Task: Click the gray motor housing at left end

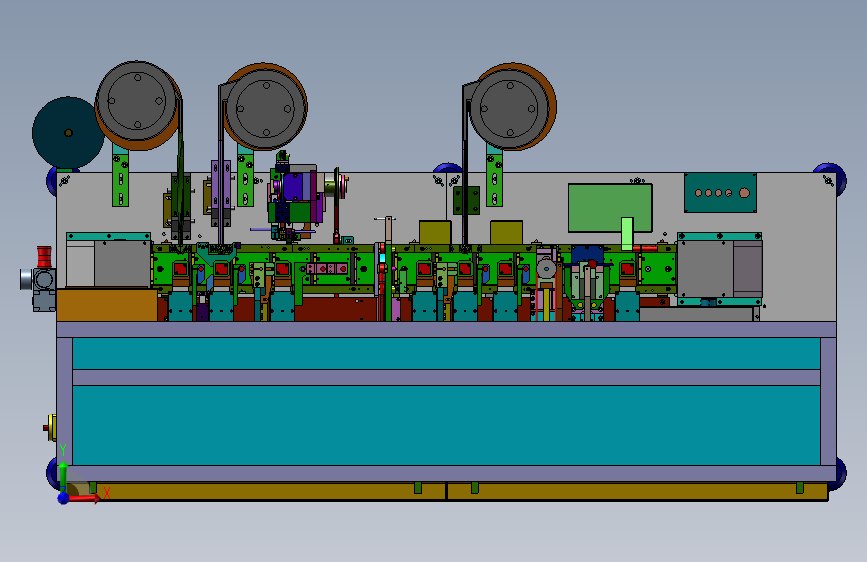Action: click(x=108, y=264)
